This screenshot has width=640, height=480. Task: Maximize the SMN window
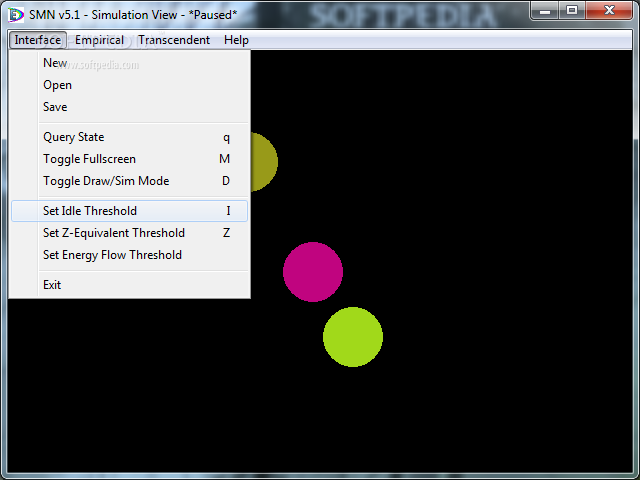pyautogui.click(x=572, y=11)
